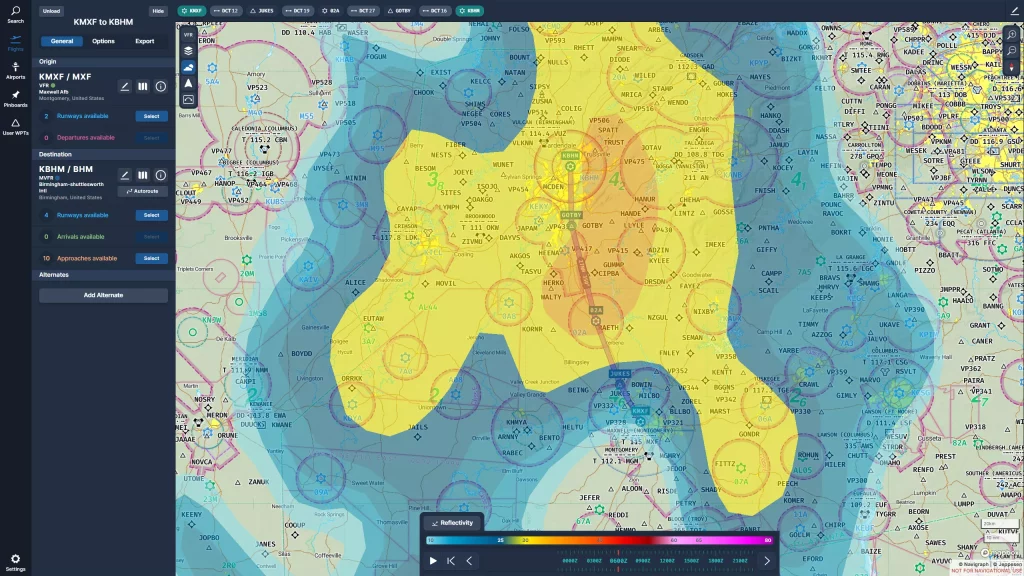Toggle the weather overlay cloud icon

[x=188, y=67]
